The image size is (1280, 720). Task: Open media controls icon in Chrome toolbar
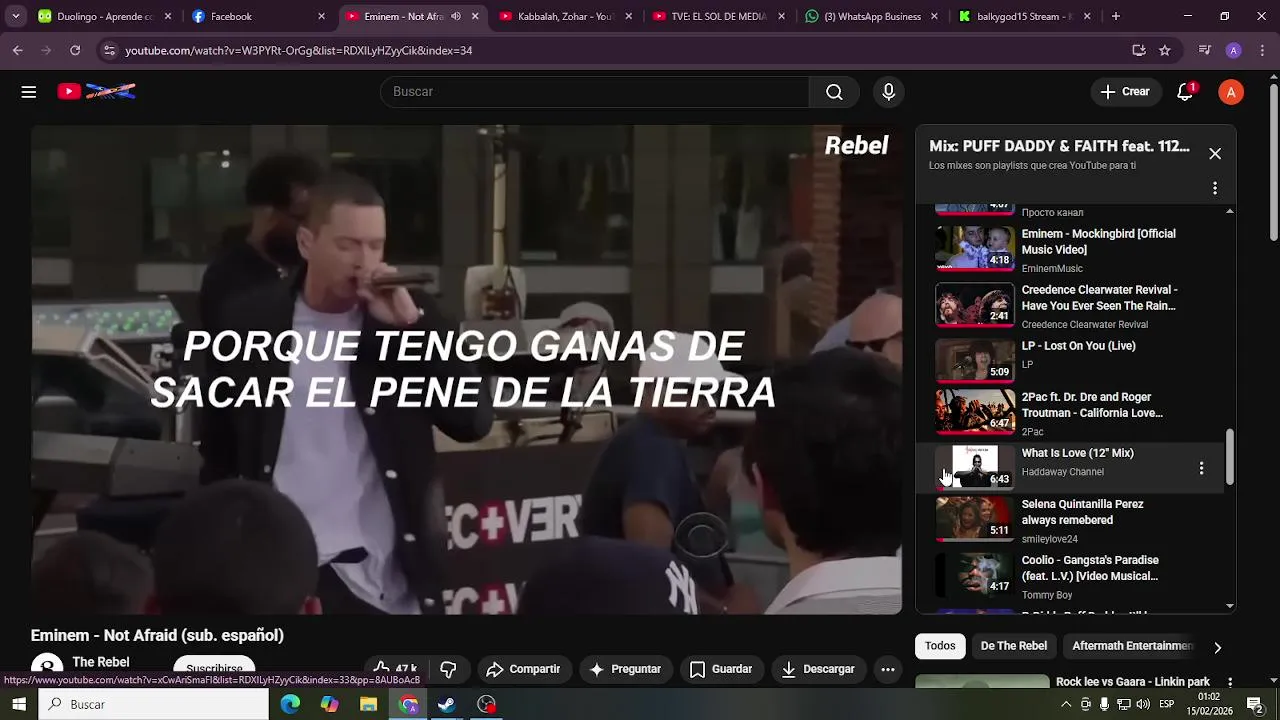coord(1205,50)
